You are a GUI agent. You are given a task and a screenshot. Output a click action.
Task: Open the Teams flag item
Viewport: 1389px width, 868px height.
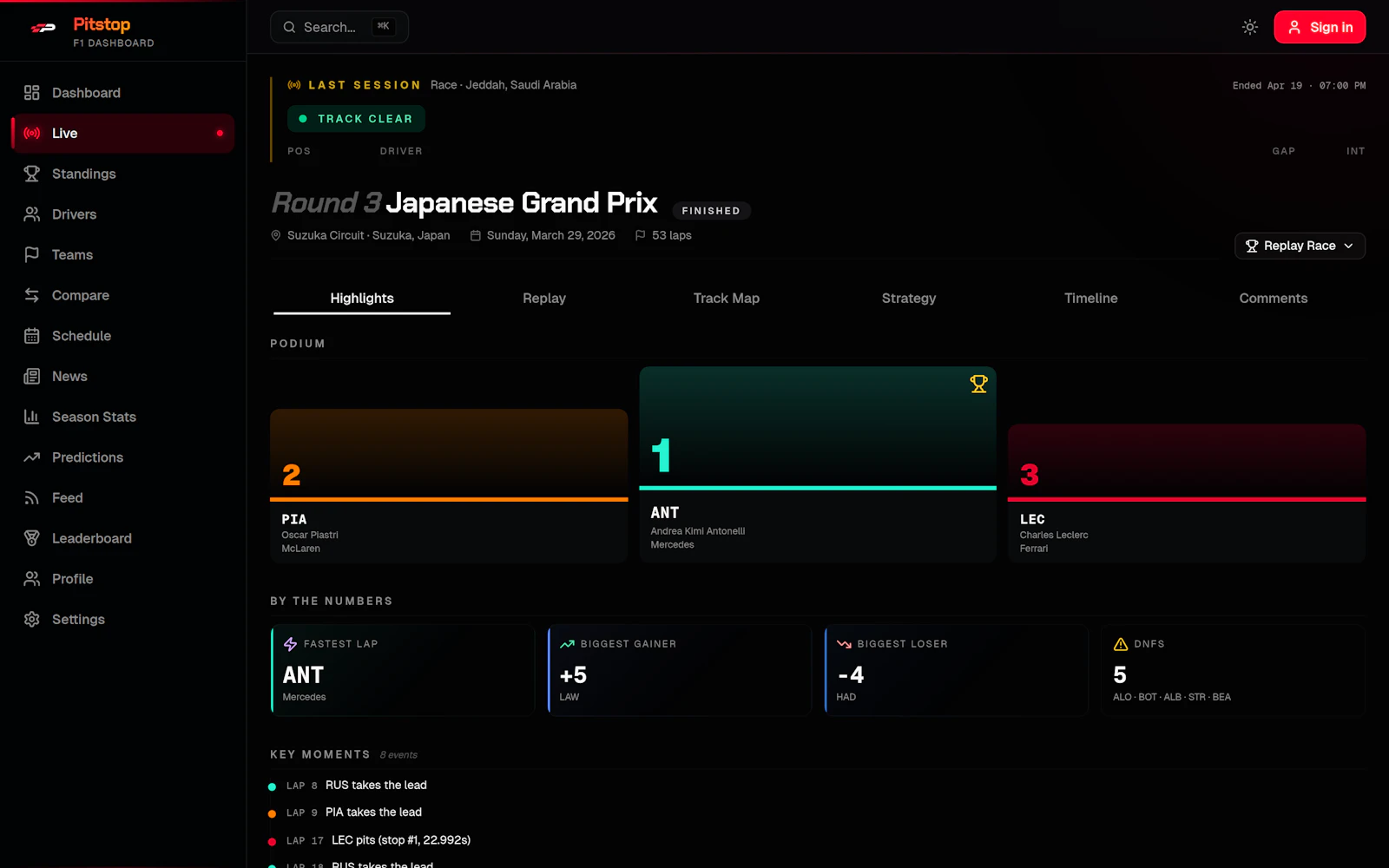click(x=122, y=254)
